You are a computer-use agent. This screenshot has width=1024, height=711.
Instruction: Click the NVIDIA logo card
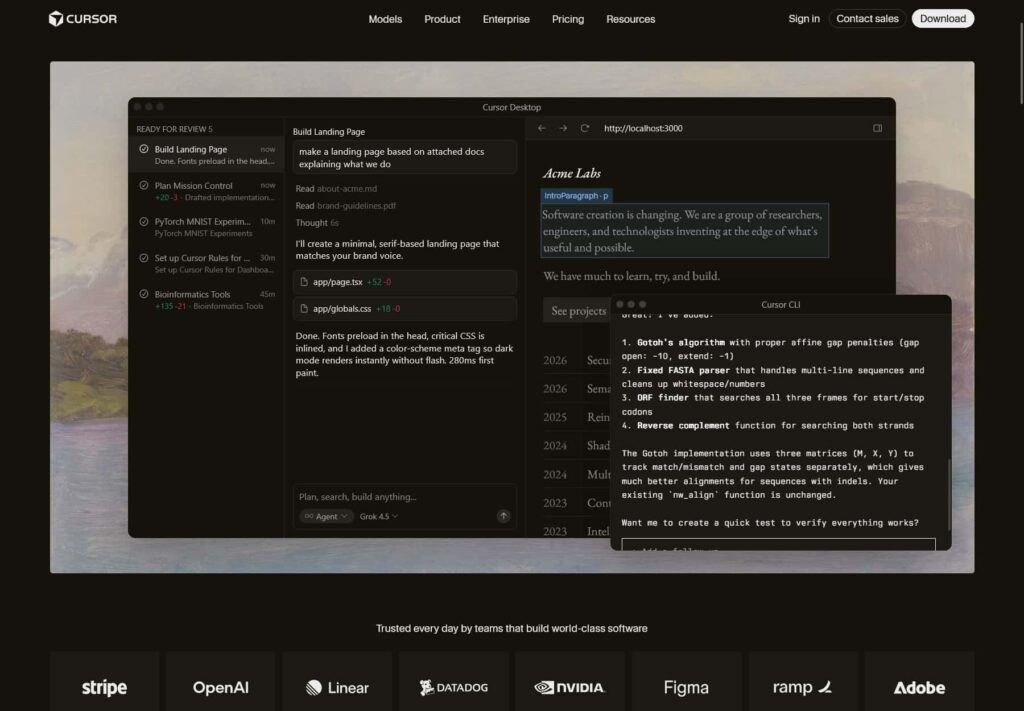(570, 682)
